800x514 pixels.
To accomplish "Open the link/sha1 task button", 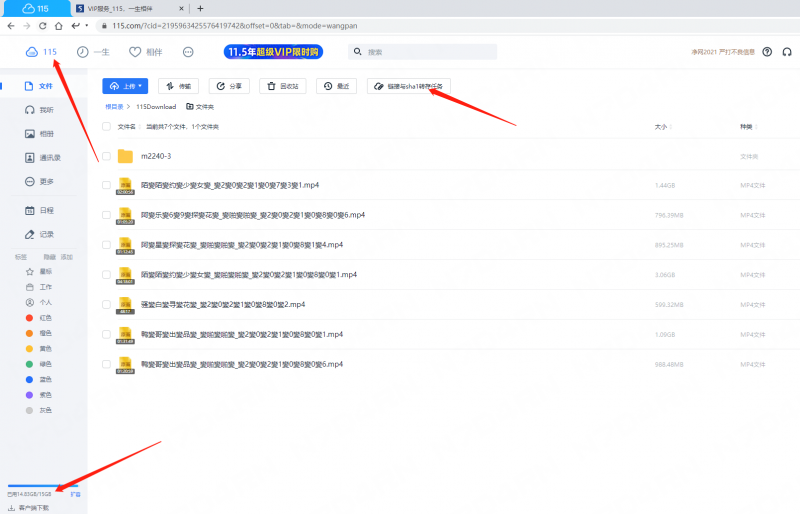I will 408,87.
